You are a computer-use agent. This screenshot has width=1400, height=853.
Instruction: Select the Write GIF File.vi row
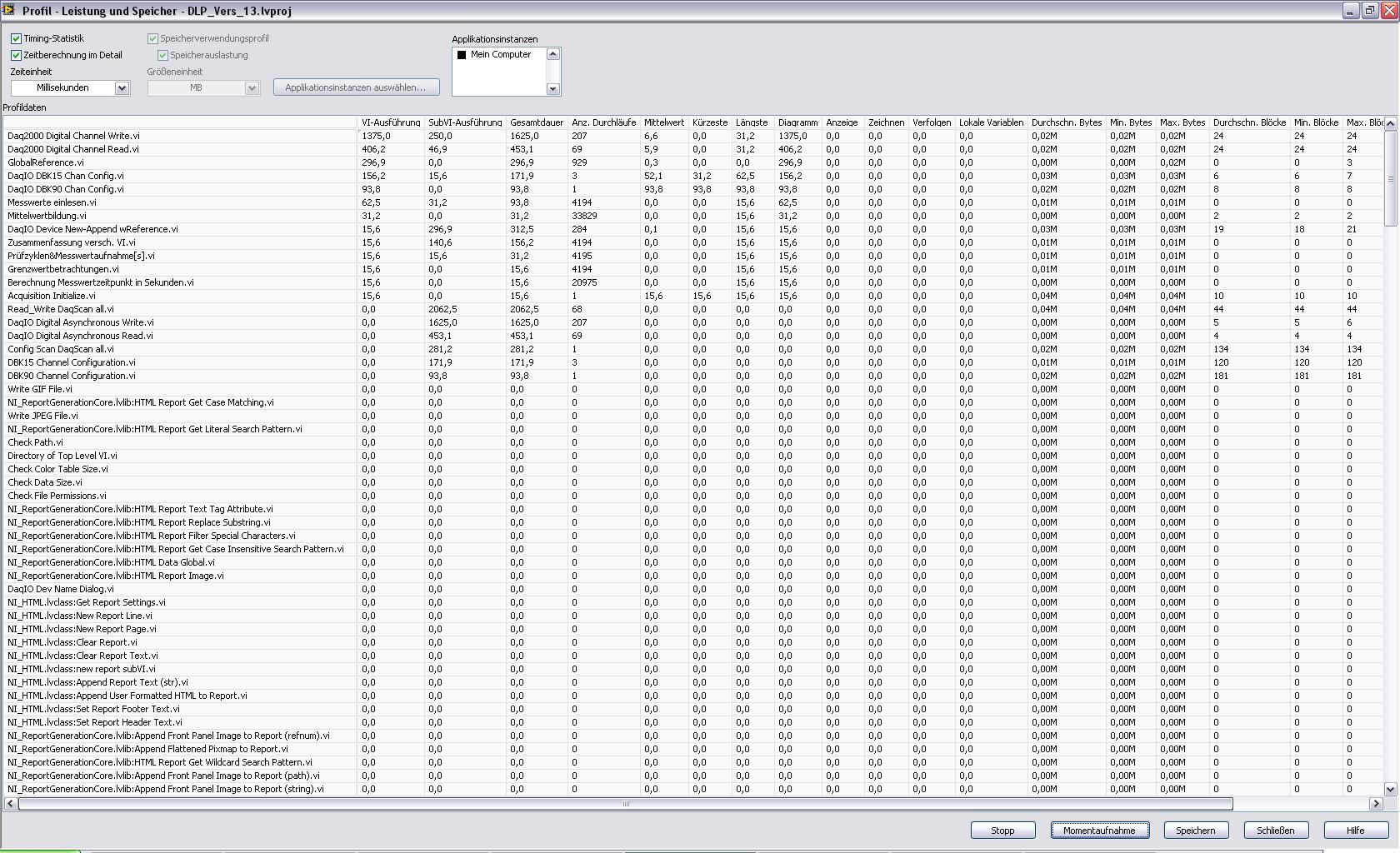pyautogui.click(x=693, y=389)
